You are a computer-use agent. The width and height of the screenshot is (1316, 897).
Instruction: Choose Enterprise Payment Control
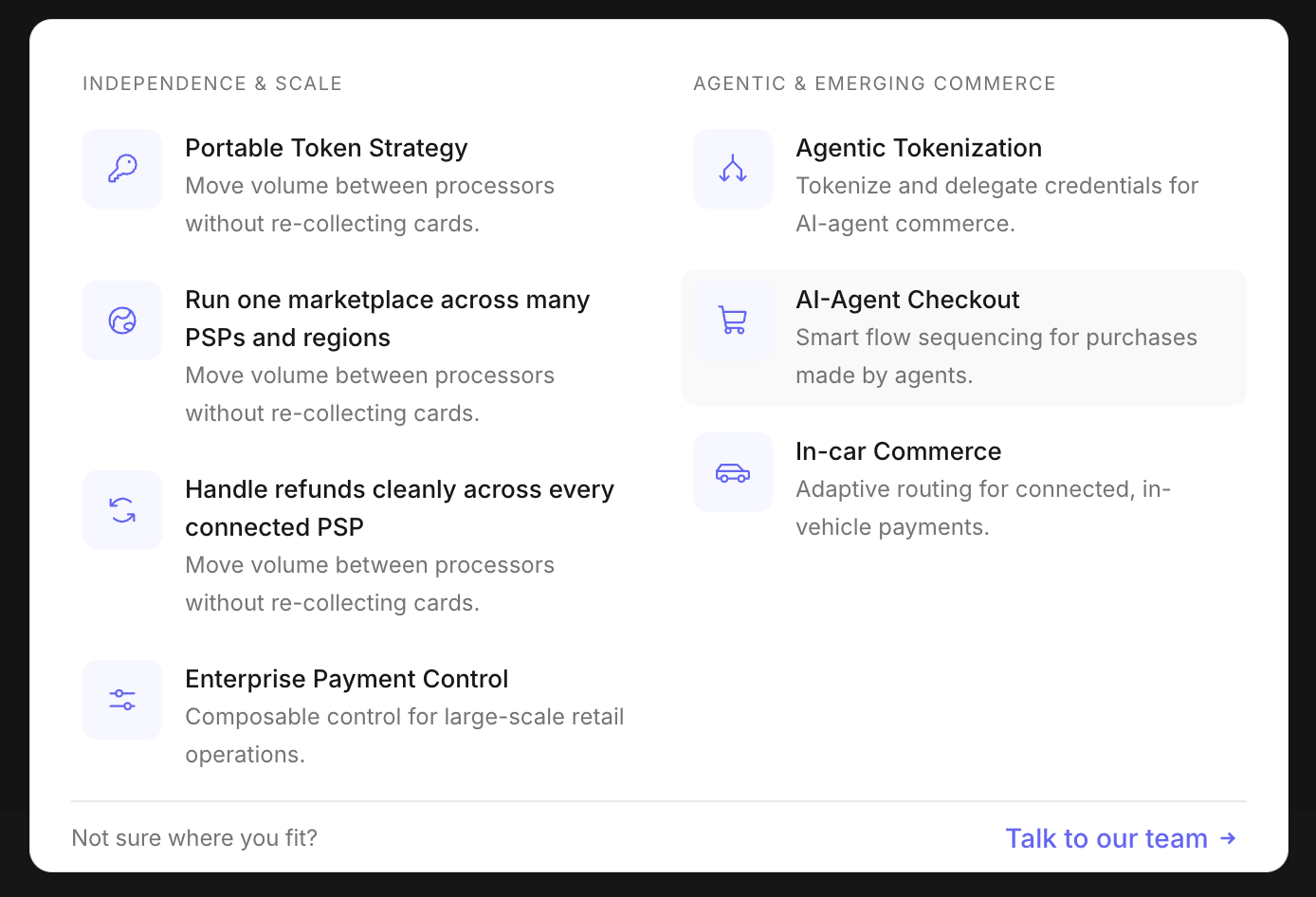tap(354, 717)
